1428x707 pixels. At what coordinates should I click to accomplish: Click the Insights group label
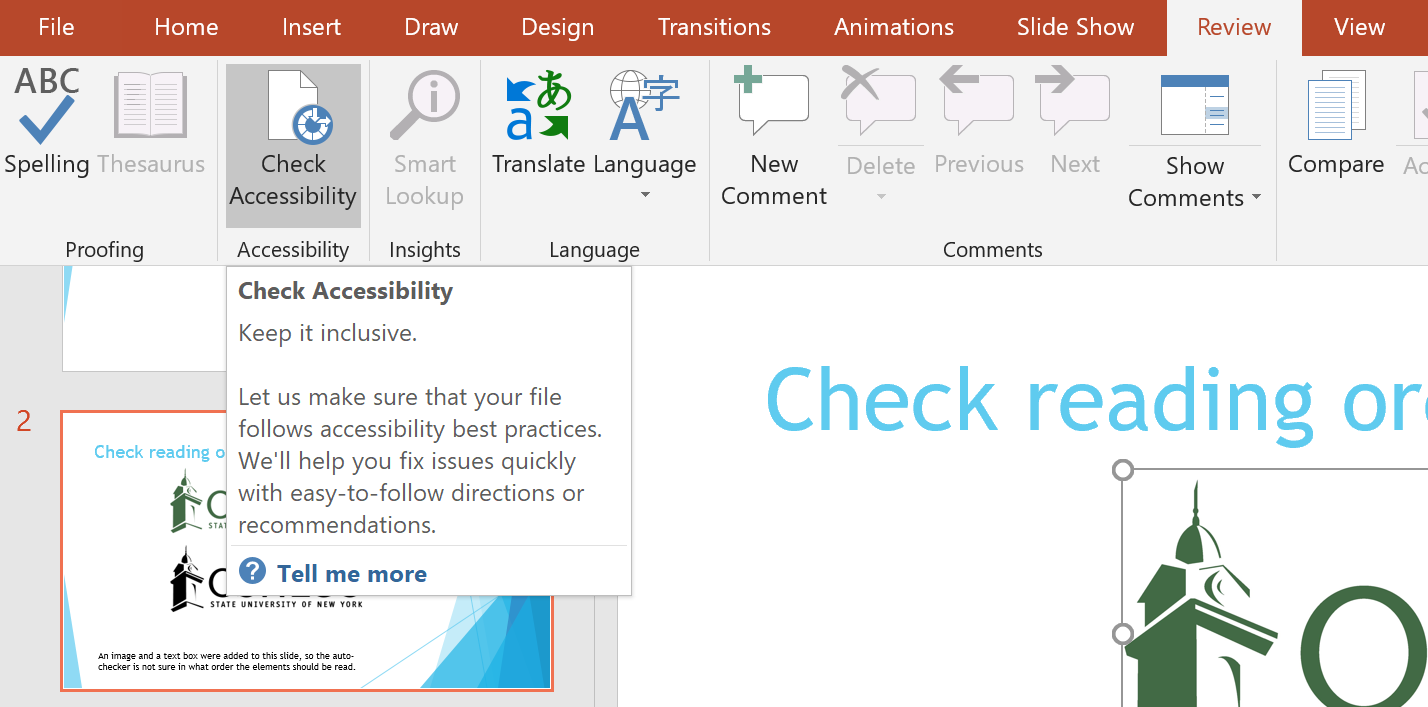[425, 250]
